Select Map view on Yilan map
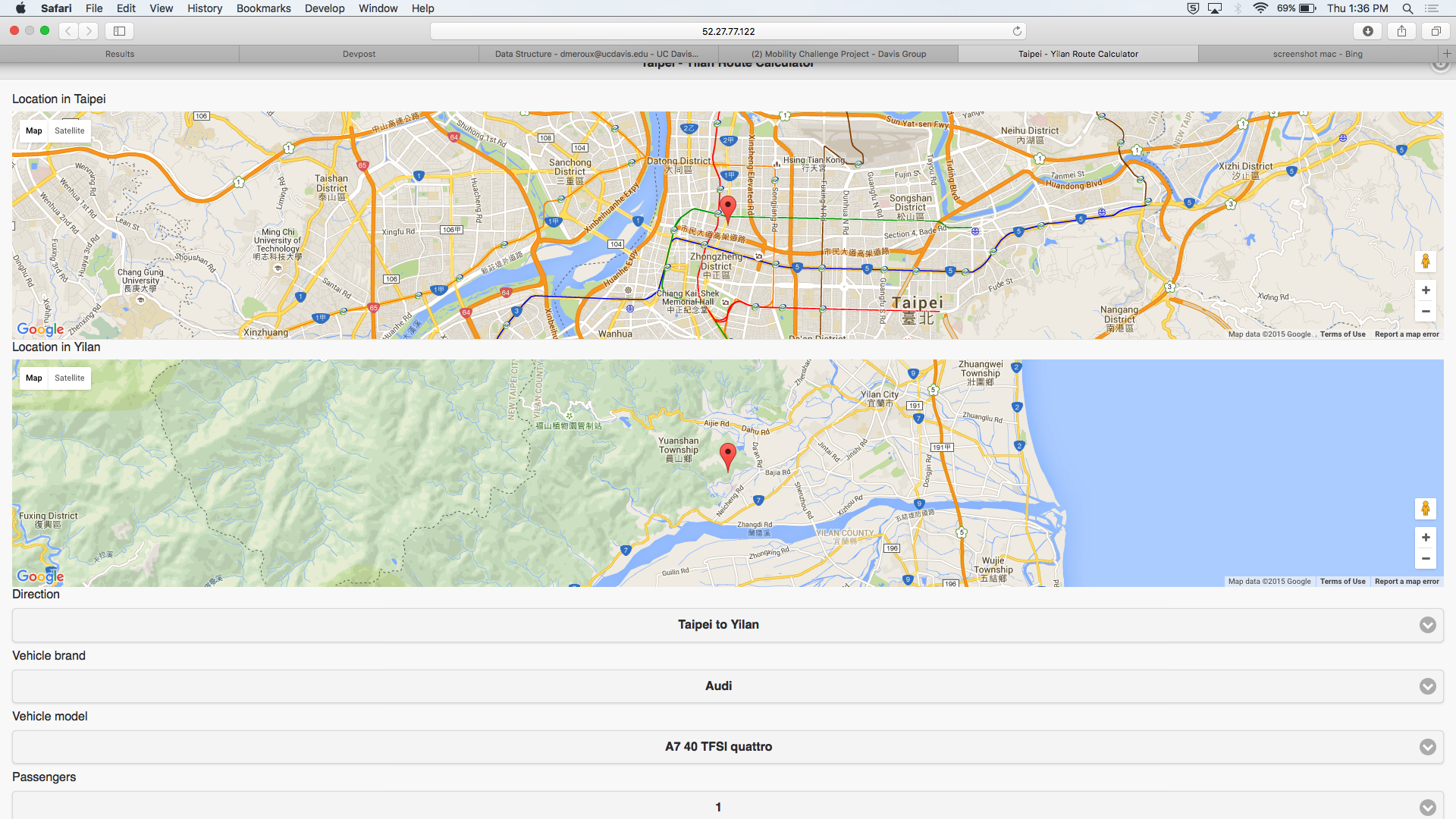The height and width of the screenshot is (819, 1456). point(34,378)
